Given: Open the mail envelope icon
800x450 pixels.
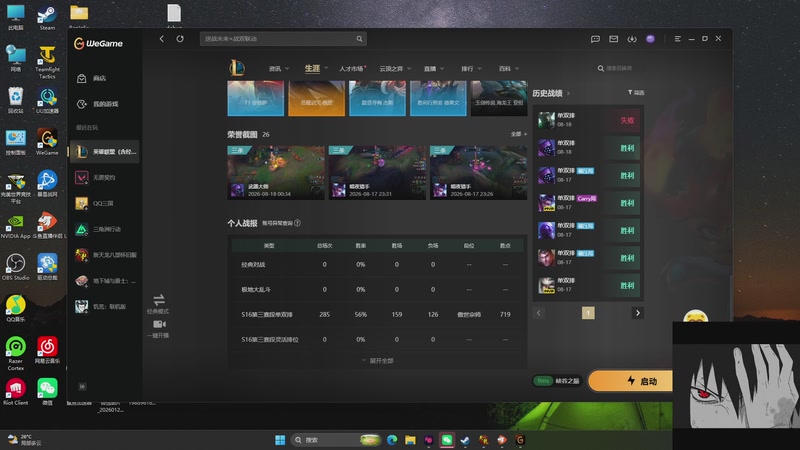Looking at the screenshot, I should (614, 39).
